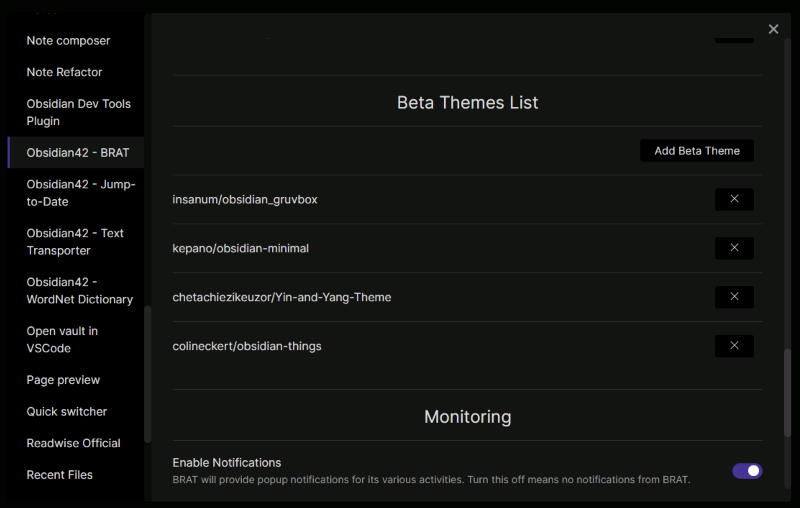The height and width of the screenshot is (508, 800).
Task: Remove chetachiezikeuzor/Yin-and-Yang-Theme with X
Action: [734, 297]
